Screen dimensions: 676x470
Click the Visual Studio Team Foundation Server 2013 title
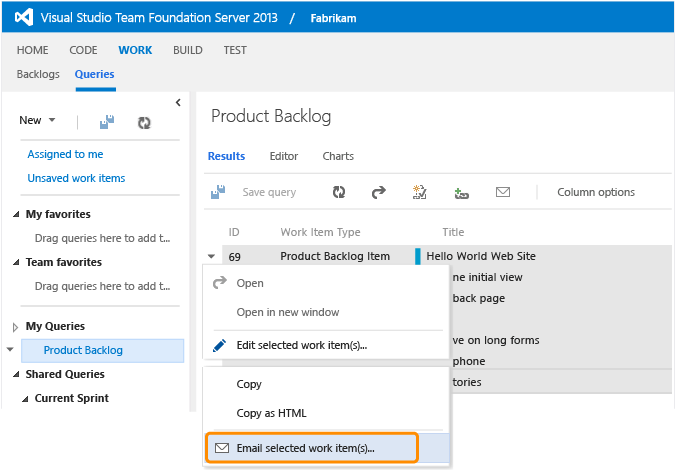click(x=159, y=18)
